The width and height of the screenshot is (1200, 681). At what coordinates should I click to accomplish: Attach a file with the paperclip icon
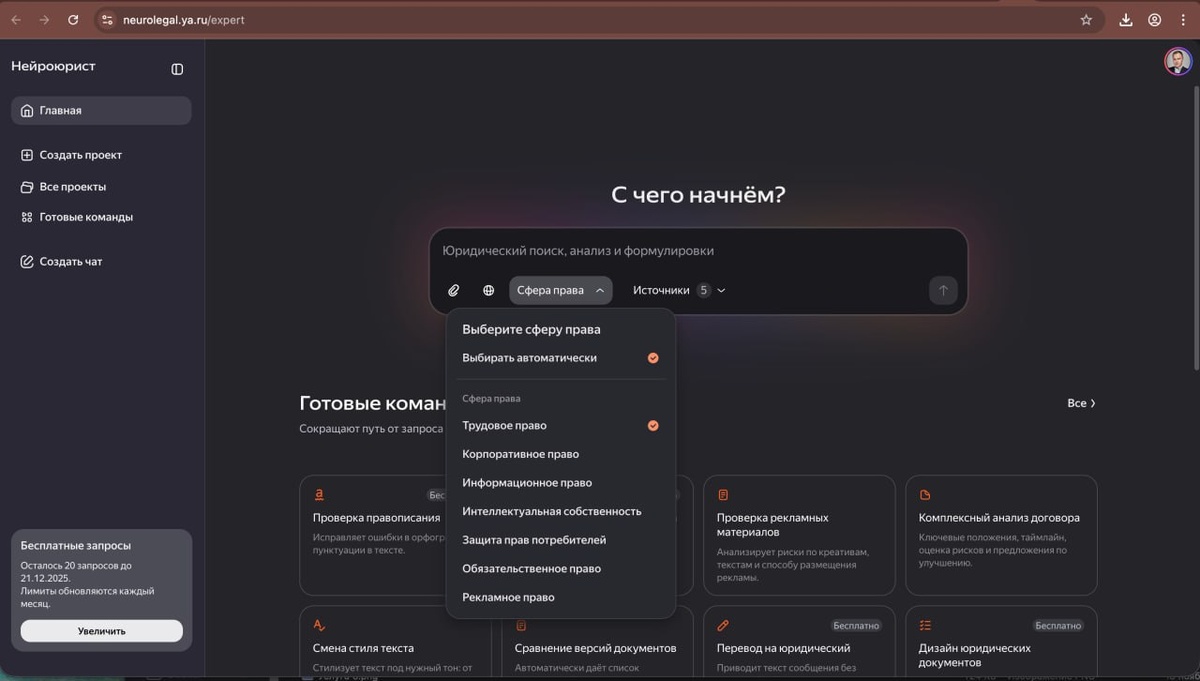pyautogui.click(x=454, y=290)
